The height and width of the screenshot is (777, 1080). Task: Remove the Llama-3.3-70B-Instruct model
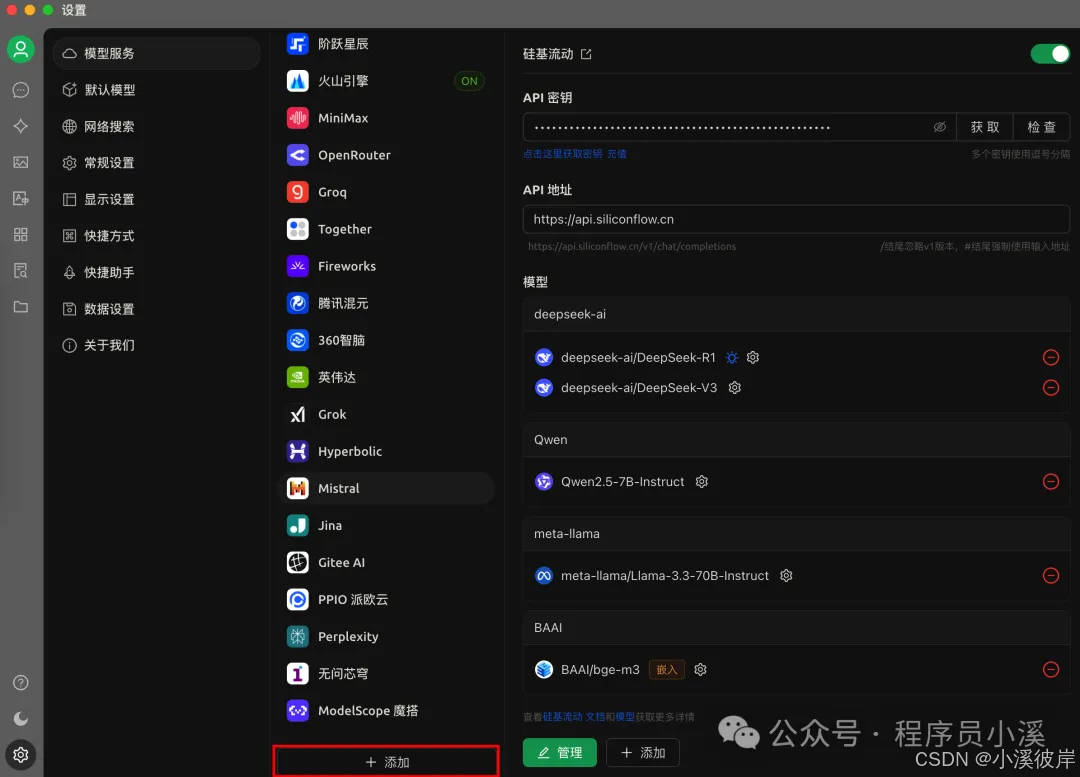click(x=1050, y=576)
